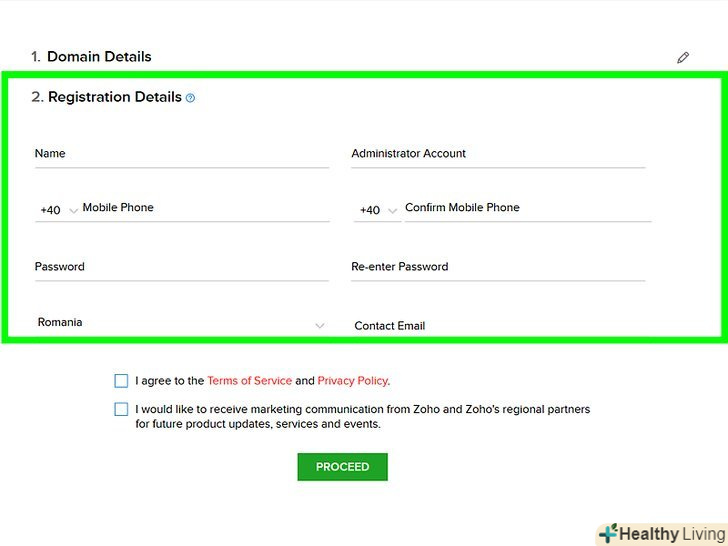This screenshot has width=728, height=546.
Task: Open the Privacy Policy link
Action: point(352,381)
